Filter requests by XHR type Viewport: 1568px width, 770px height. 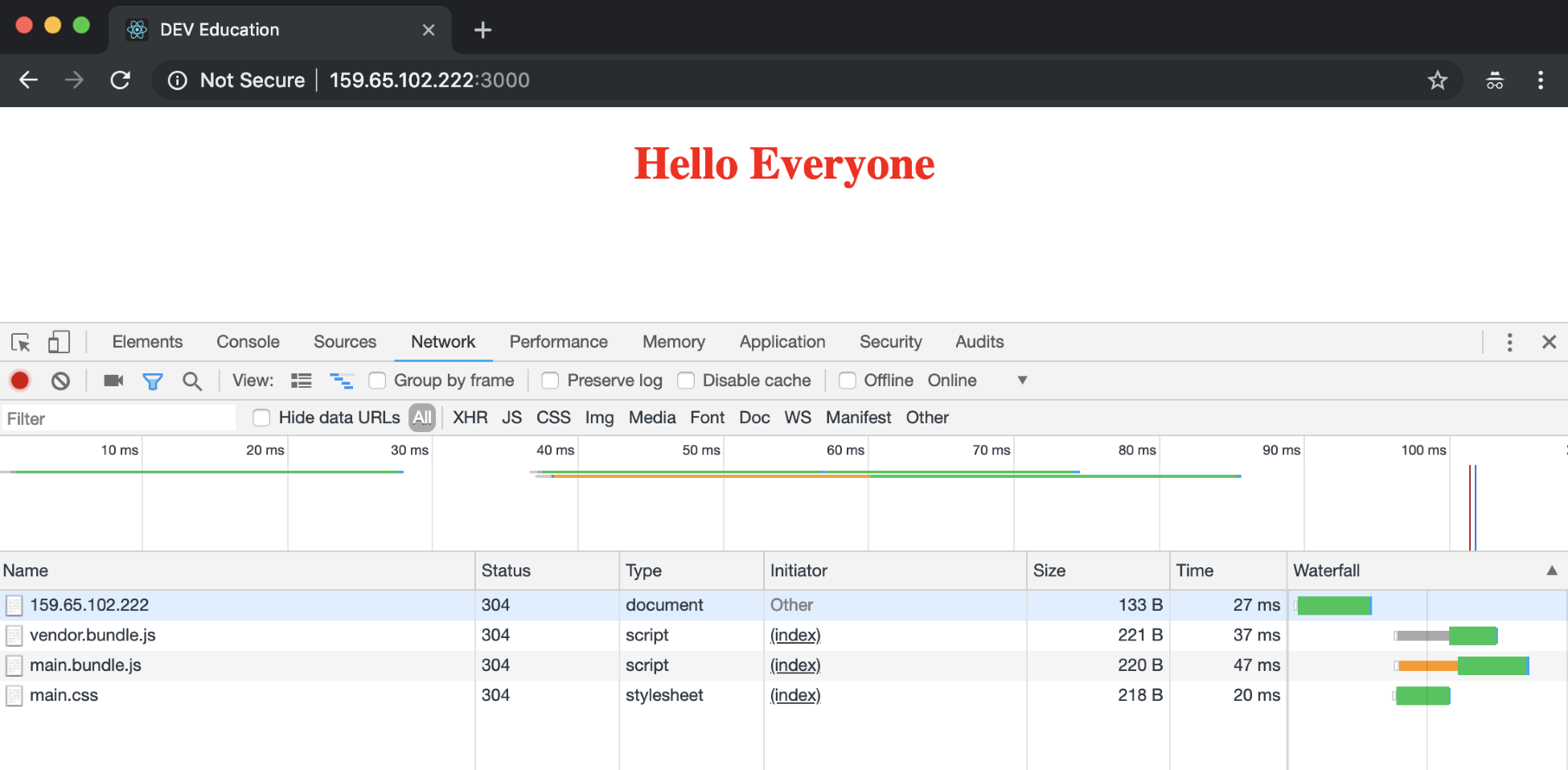pos(470,418)
